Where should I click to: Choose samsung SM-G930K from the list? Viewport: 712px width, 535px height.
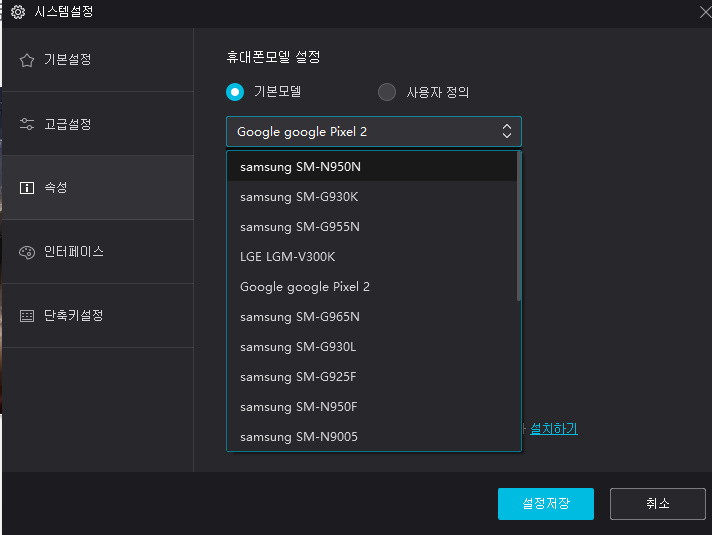click(x=371, y=197)
